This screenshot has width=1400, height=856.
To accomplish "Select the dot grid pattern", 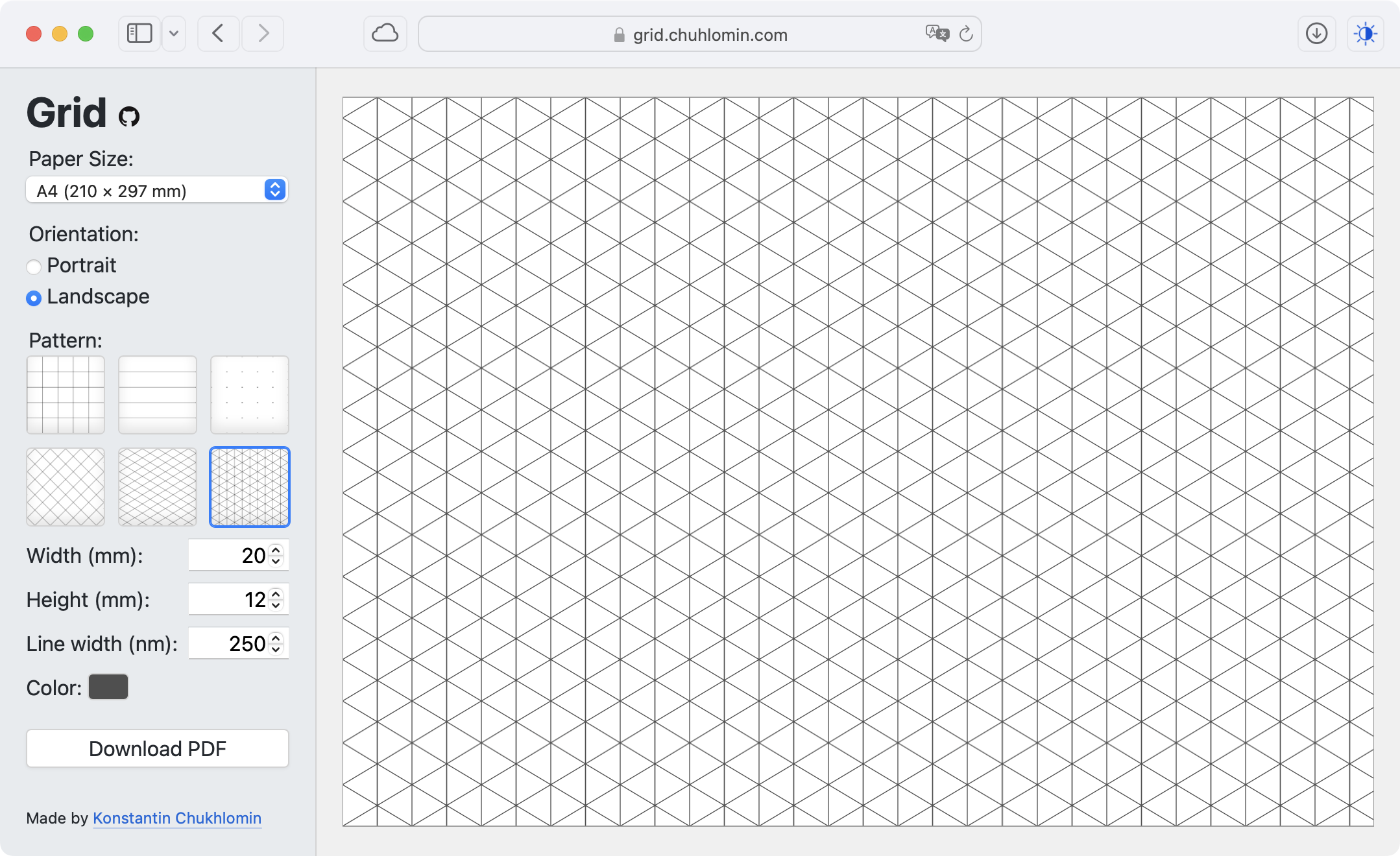I will [x=249, y=395].
